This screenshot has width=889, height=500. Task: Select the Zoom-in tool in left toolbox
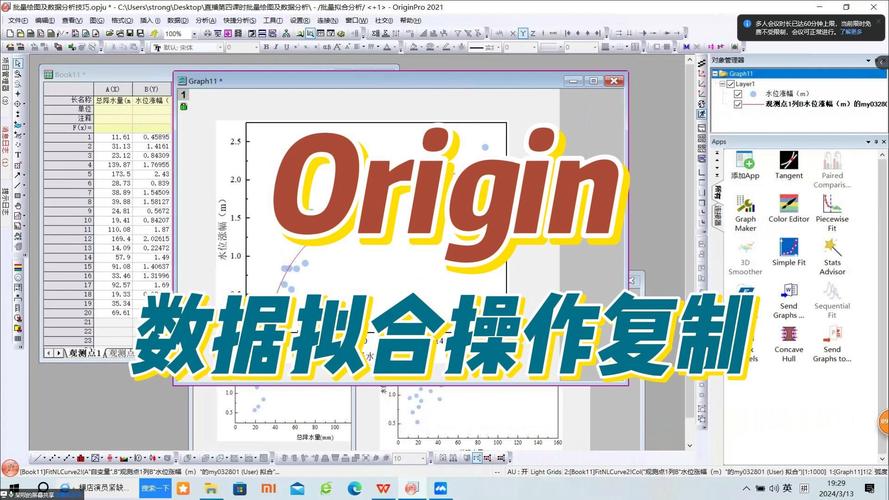tap(18, 74)
